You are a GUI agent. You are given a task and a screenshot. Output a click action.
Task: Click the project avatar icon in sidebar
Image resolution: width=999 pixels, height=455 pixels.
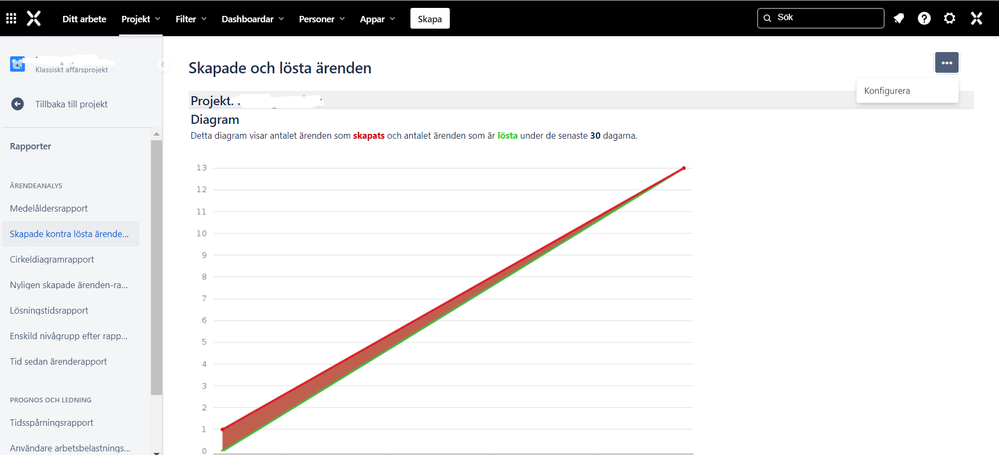click(x=17, y=64)
